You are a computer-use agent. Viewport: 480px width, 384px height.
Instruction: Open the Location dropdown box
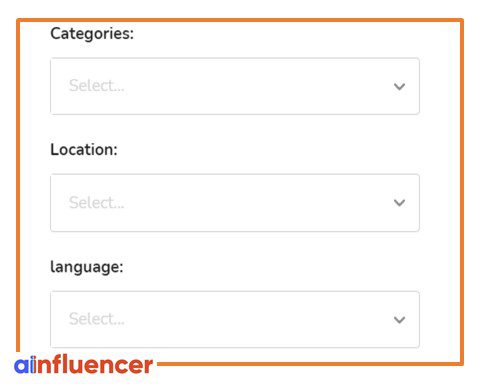[235, 203]
